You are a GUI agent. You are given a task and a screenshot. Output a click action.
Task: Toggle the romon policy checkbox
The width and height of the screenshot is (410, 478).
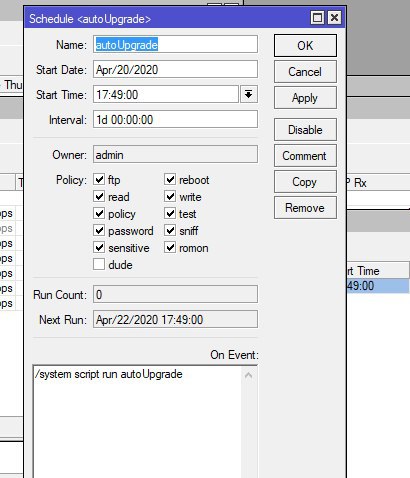coord(170,247)
